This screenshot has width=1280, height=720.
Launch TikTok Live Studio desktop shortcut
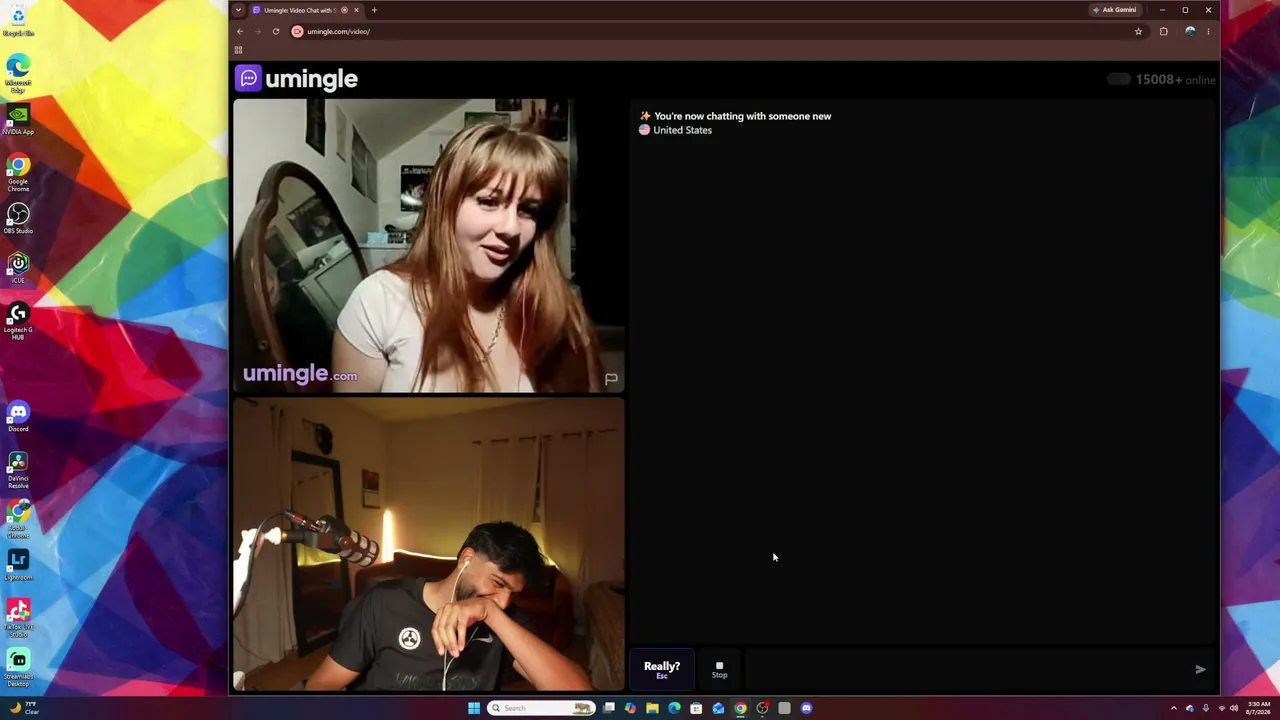[18, 618]
